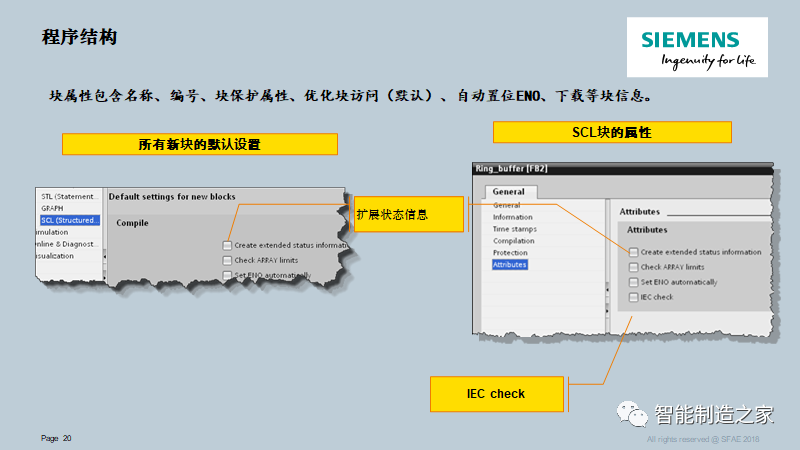Screen dimensions: 800x450
Task: Select the Visualization settings entry
Action: (55, 256)
